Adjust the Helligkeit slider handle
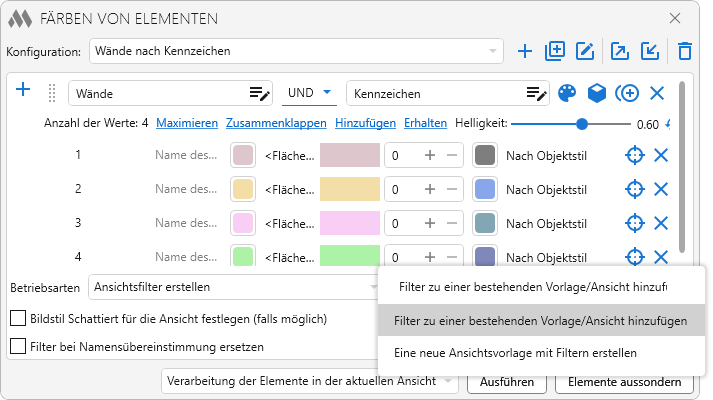Image resolution: width=713 pixels, height=400 pixels. pos(582,124)
